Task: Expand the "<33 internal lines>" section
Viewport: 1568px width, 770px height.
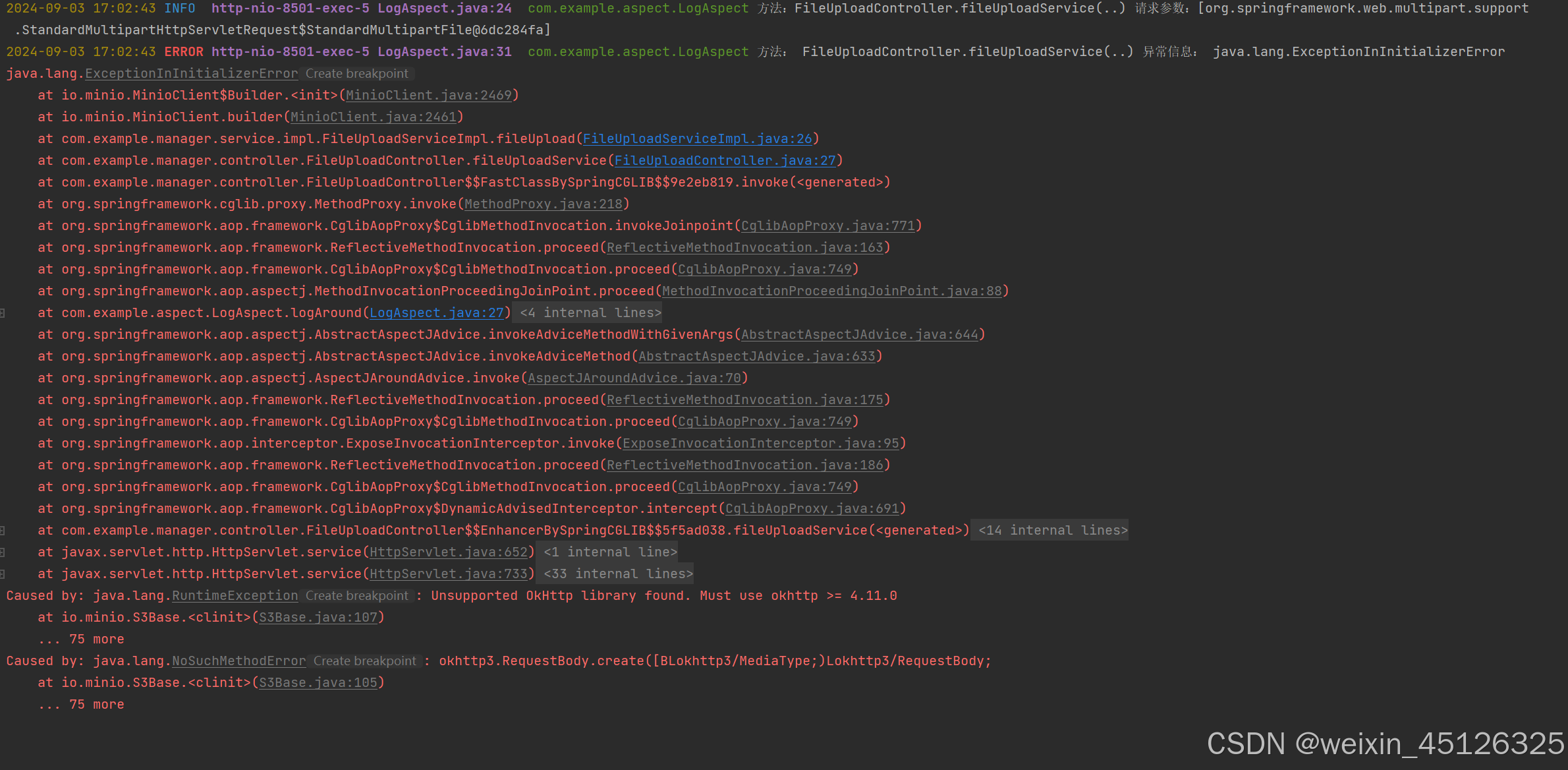Action: [616, 574]
